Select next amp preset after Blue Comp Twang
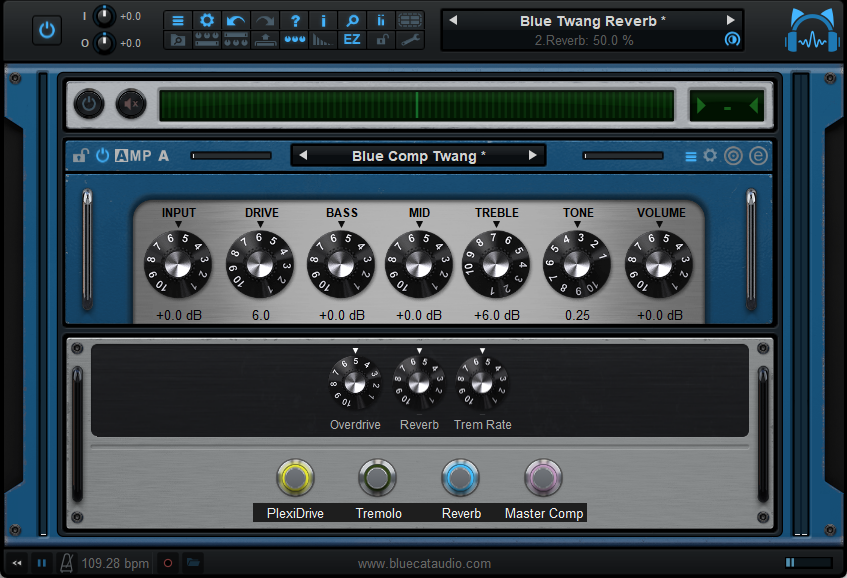 click(533, 156)
